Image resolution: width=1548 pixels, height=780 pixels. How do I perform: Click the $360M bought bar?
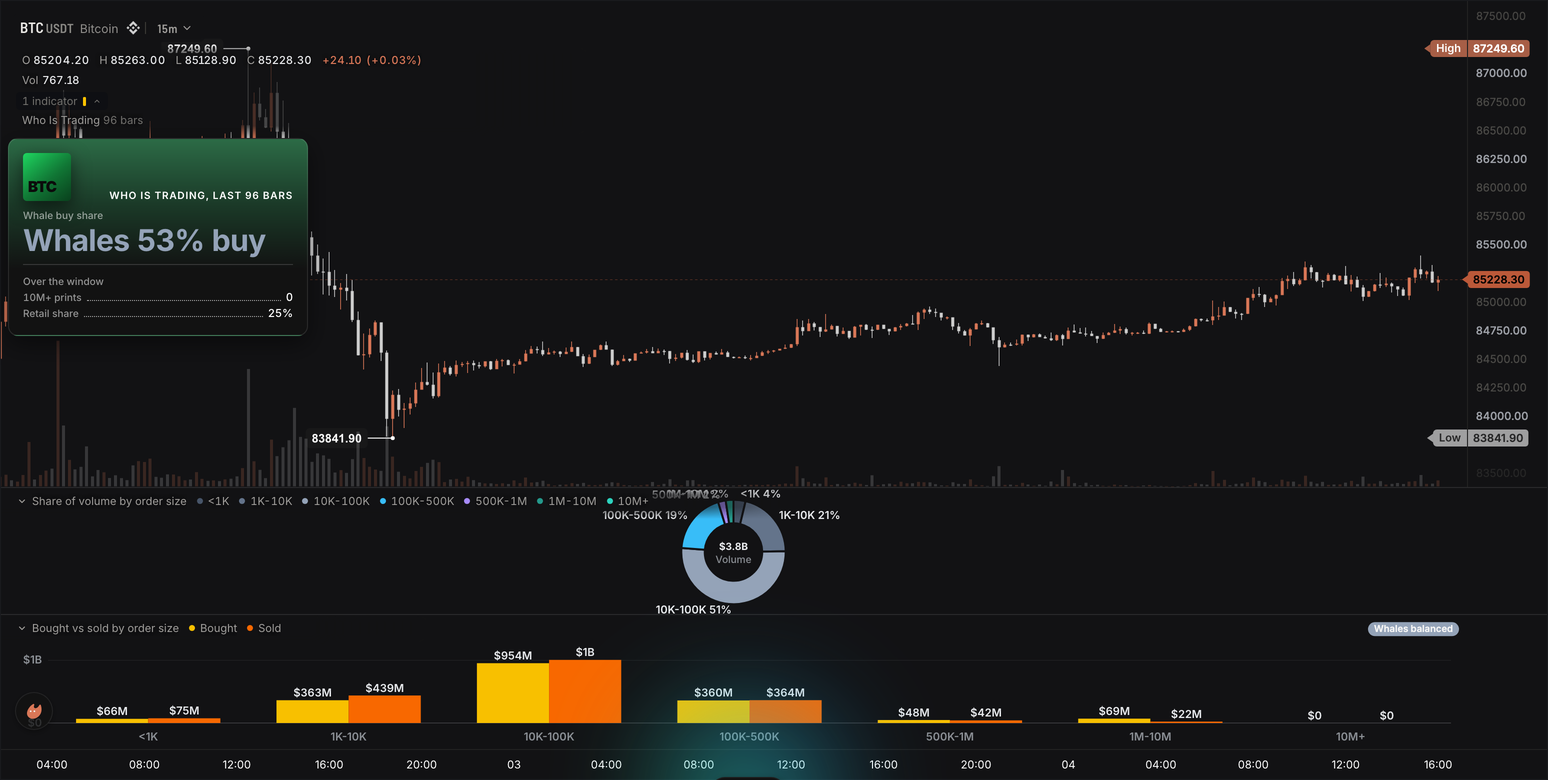coord(713,711)
